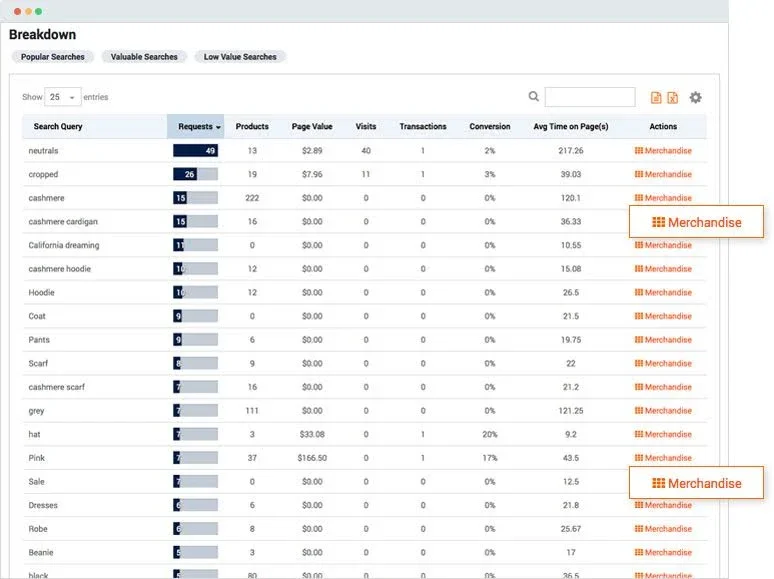
Task: Select the 'cashmere cardigan' search query
Action: tap(63, 222)
